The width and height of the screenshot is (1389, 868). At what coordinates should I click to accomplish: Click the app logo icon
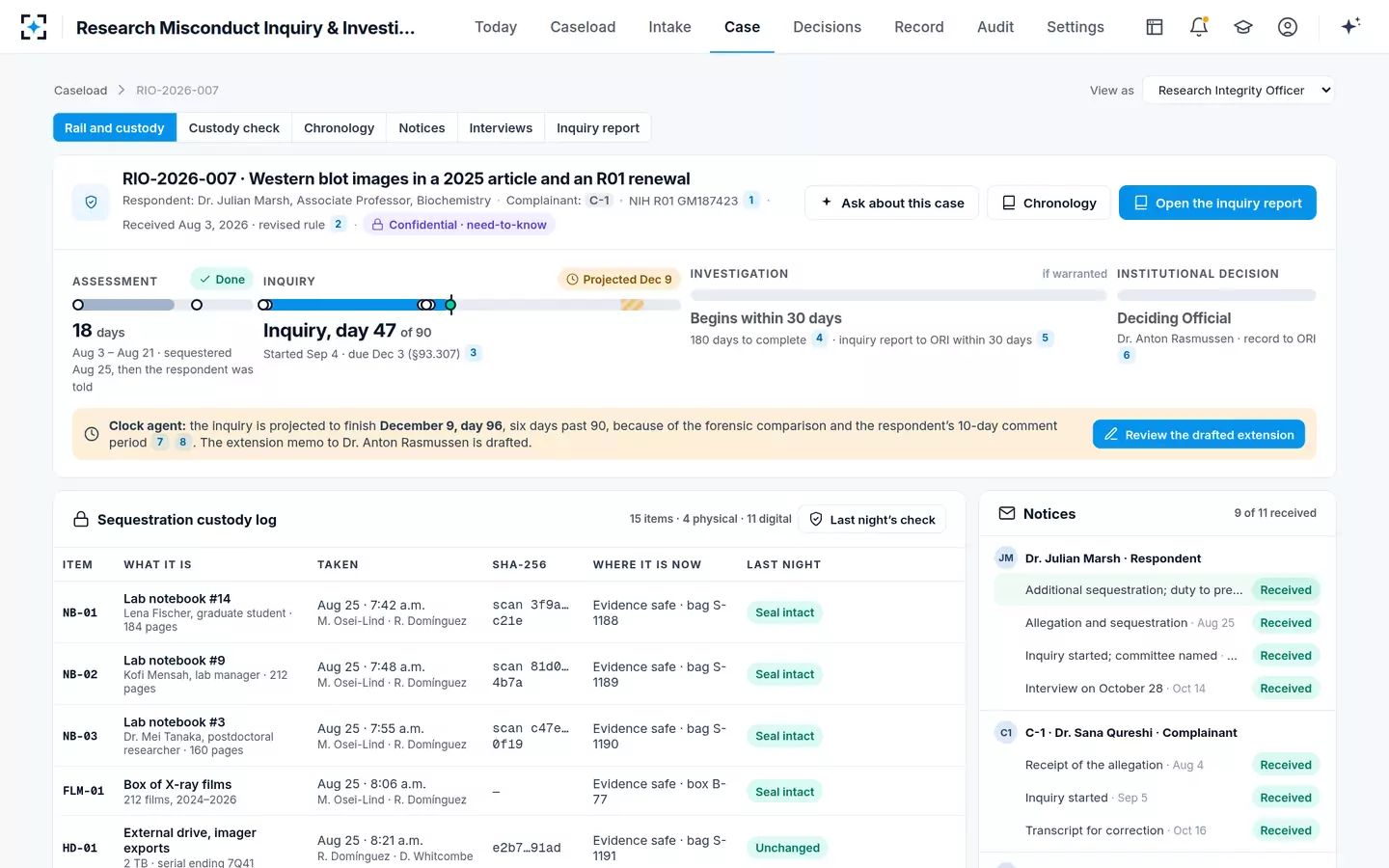tap(34, 27)
